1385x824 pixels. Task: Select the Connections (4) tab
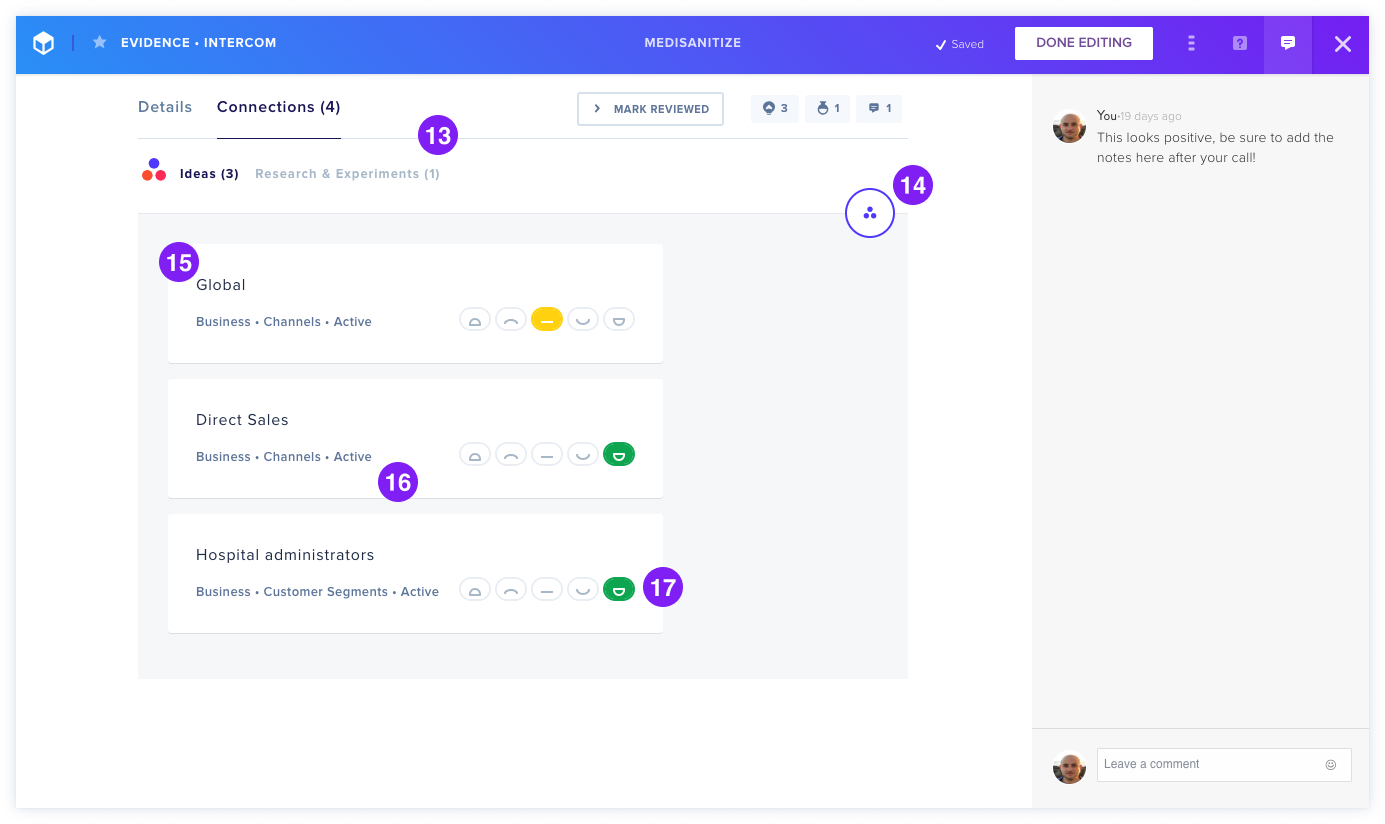pyautogui.click(x=279, y=107)
